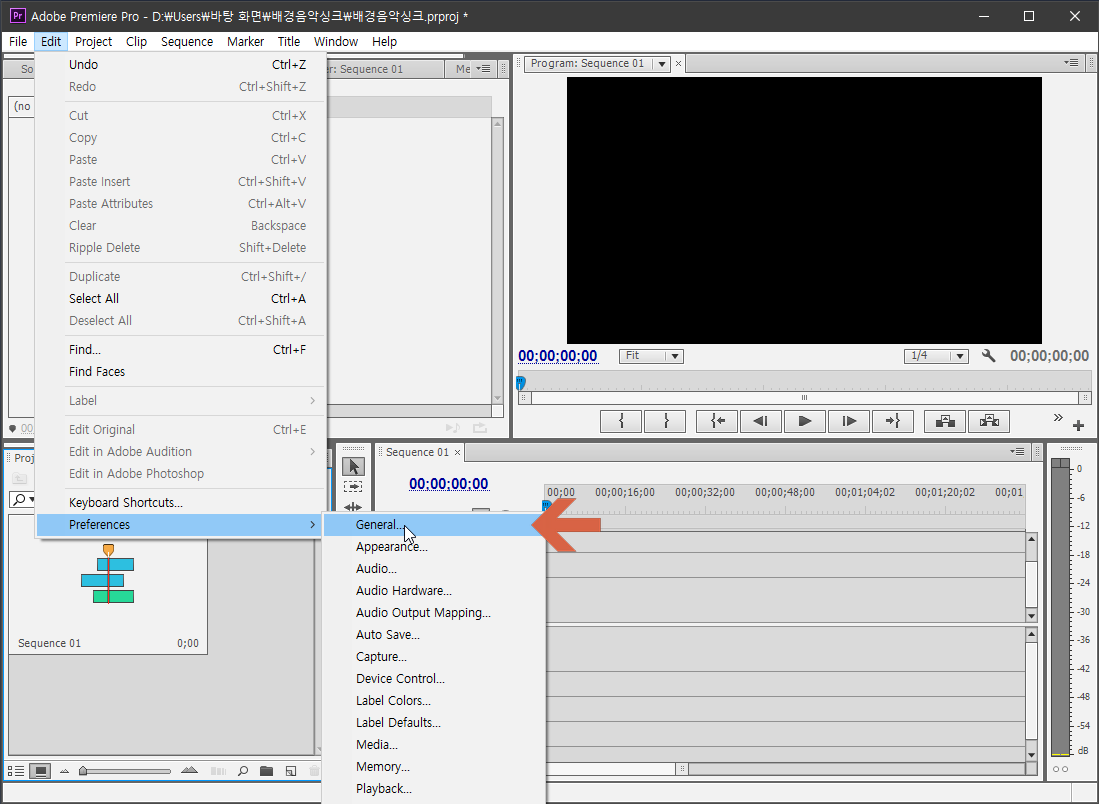Screen dimensions: 1099x804
Task: Open the Marker menu
Action: pyautogui.click(x=245, y=41)
